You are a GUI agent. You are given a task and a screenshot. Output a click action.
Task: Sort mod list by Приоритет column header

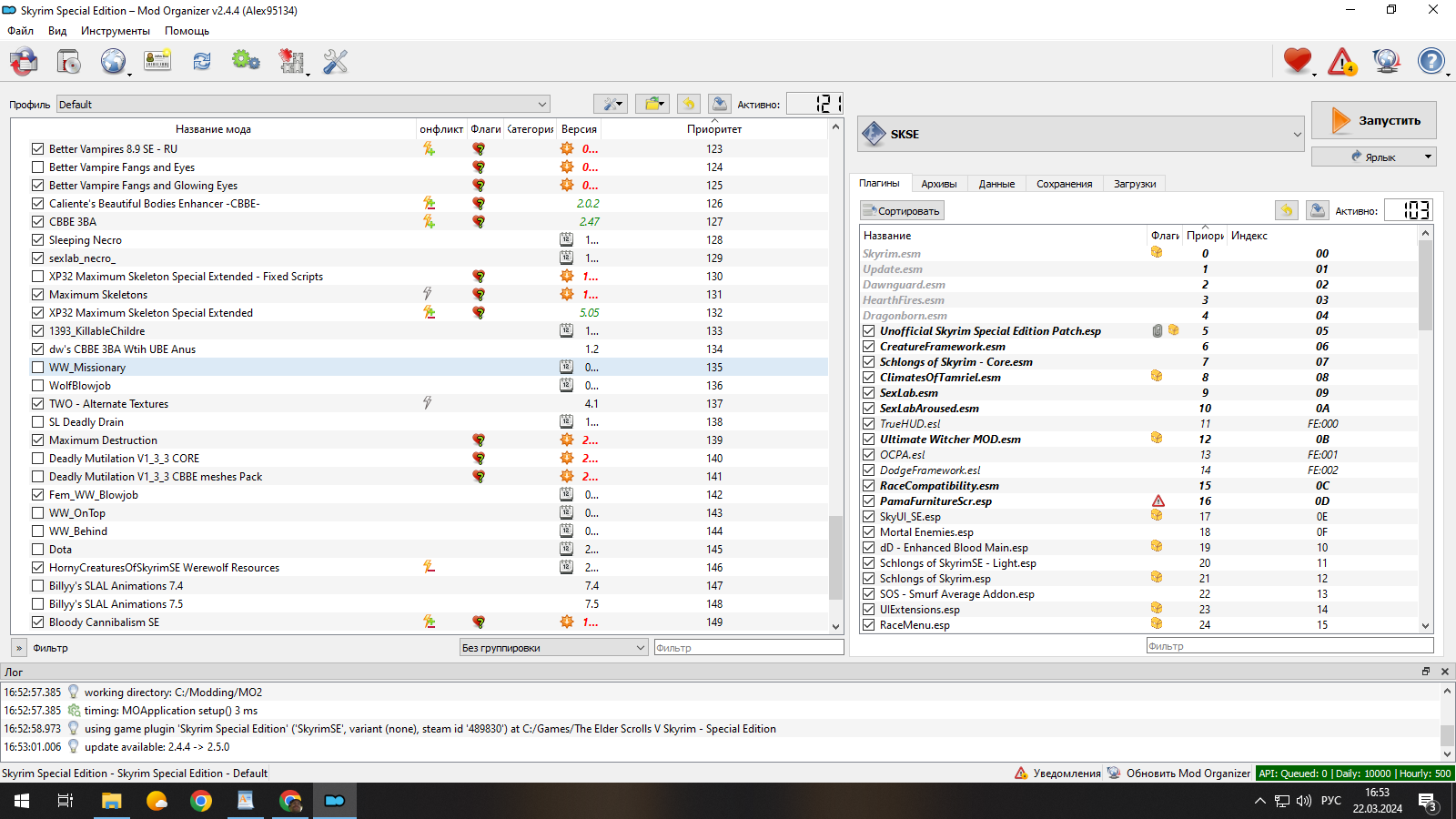(x=714, y=129)
